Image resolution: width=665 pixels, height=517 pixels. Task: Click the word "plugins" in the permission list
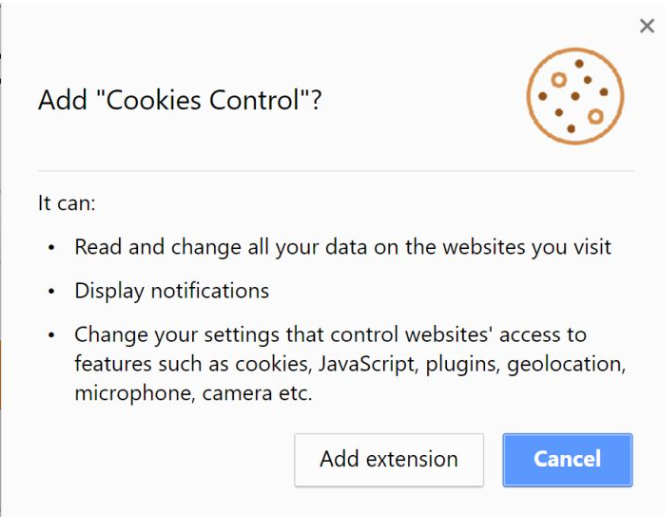[462, 364]
